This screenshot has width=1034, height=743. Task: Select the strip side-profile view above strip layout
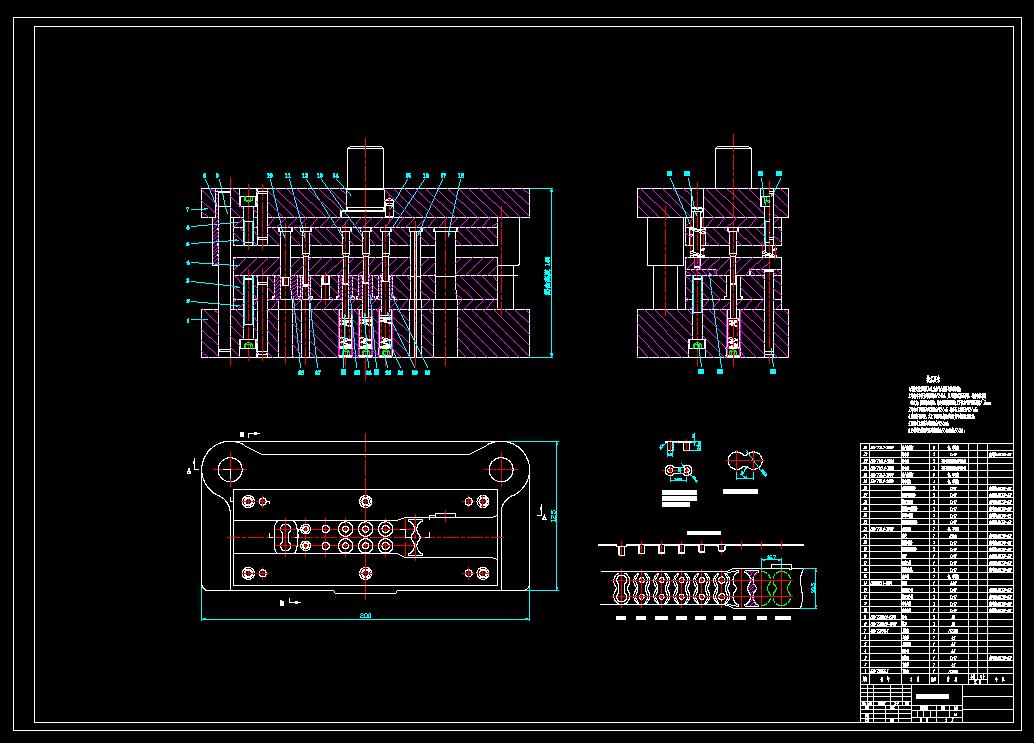click(x=700, y=548)
